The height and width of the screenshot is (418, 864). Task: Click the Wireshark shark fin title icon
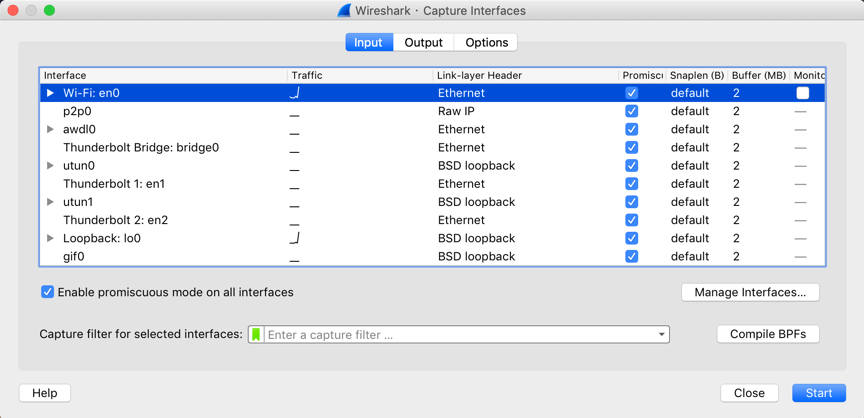tap(344, 10)
